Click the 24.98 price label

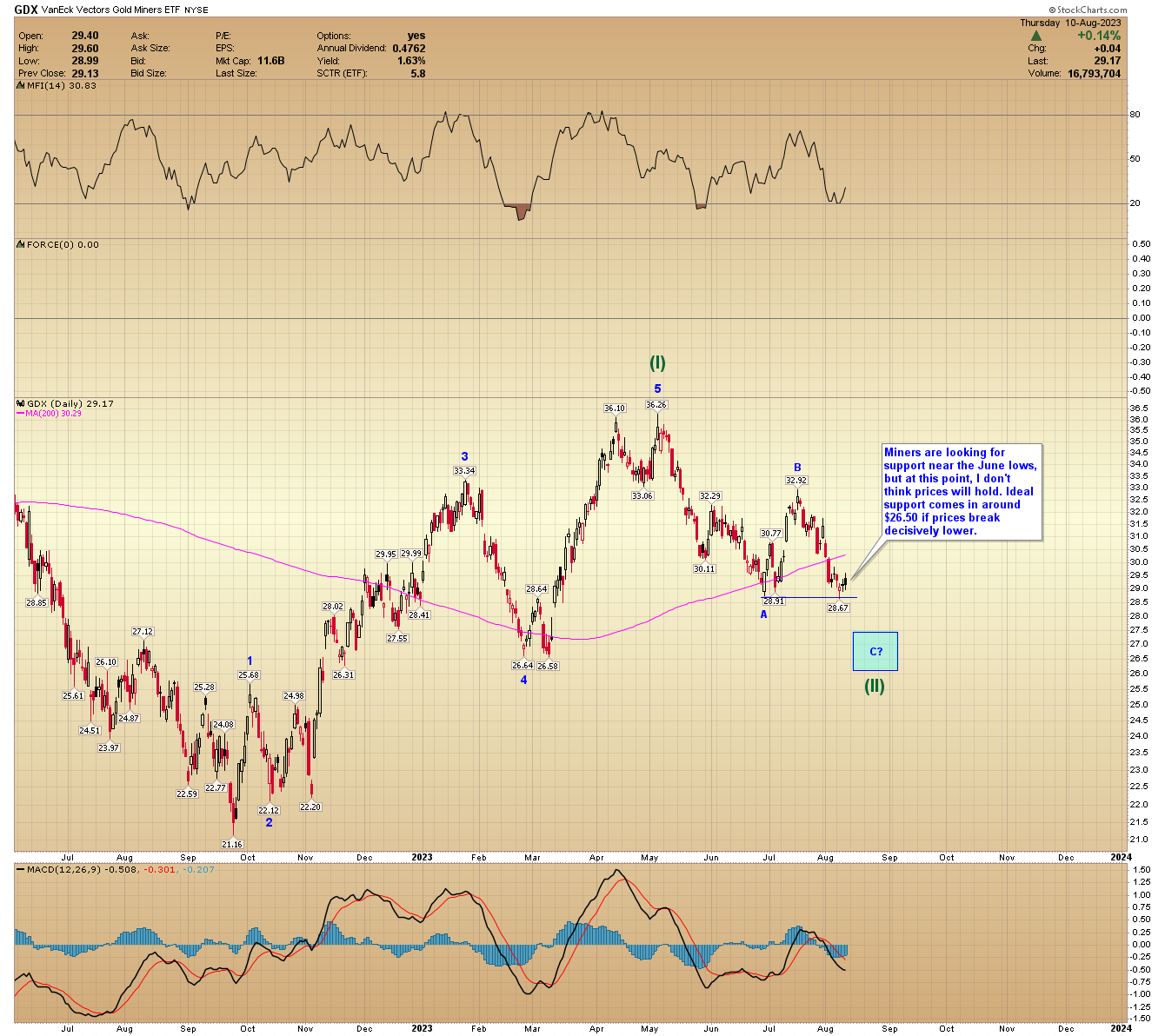[294, 696]
